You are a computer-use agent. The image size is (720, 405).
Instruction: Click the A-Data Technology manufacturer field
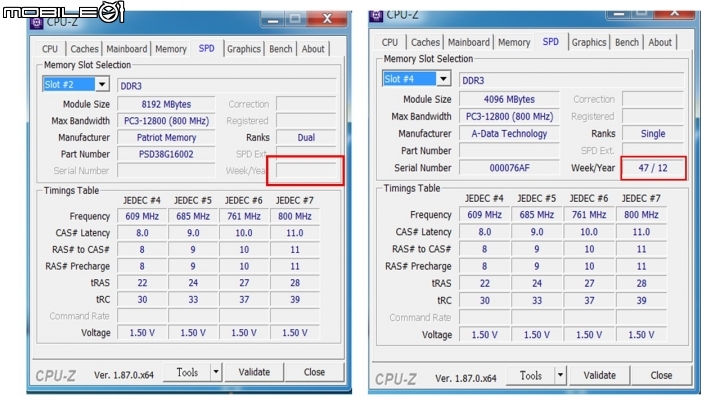(509, 134)
